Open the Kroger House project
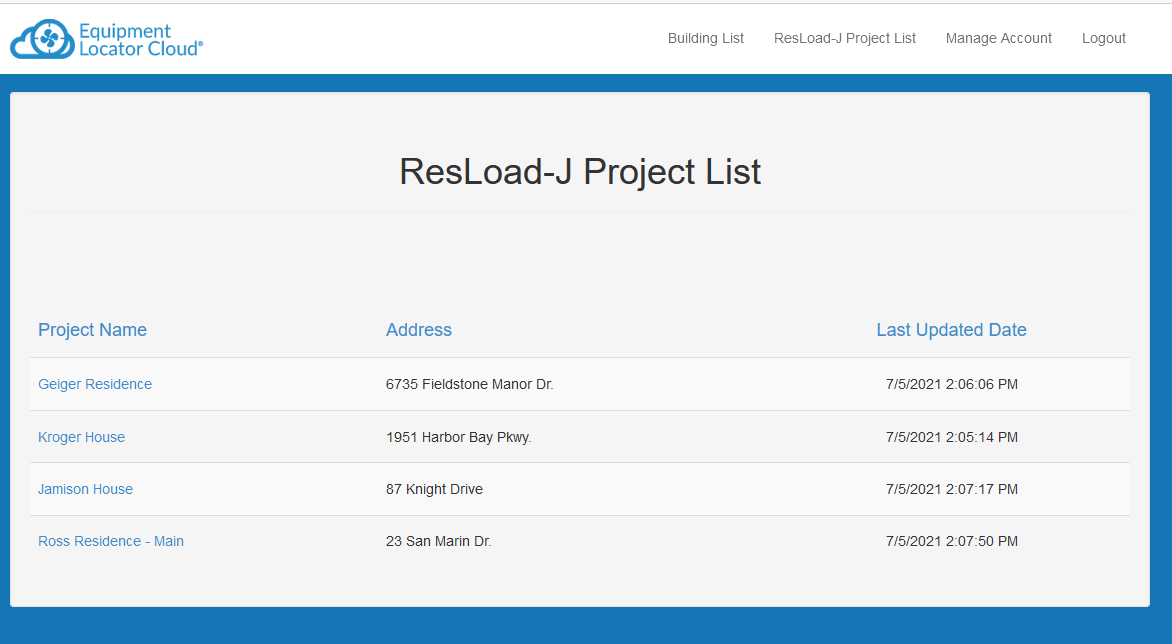The width and height of the screenshot is (1172, 644). [x=81, y=437]
